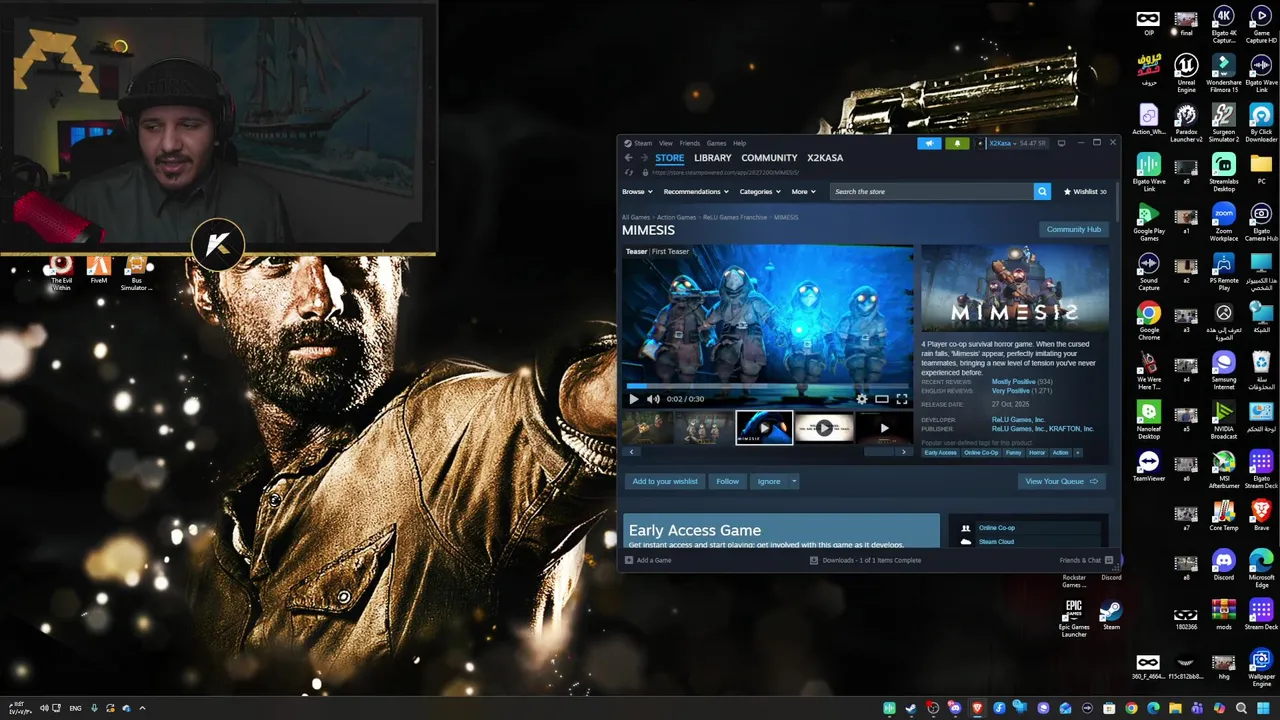Open the View menu

click(x=665, y=143)
